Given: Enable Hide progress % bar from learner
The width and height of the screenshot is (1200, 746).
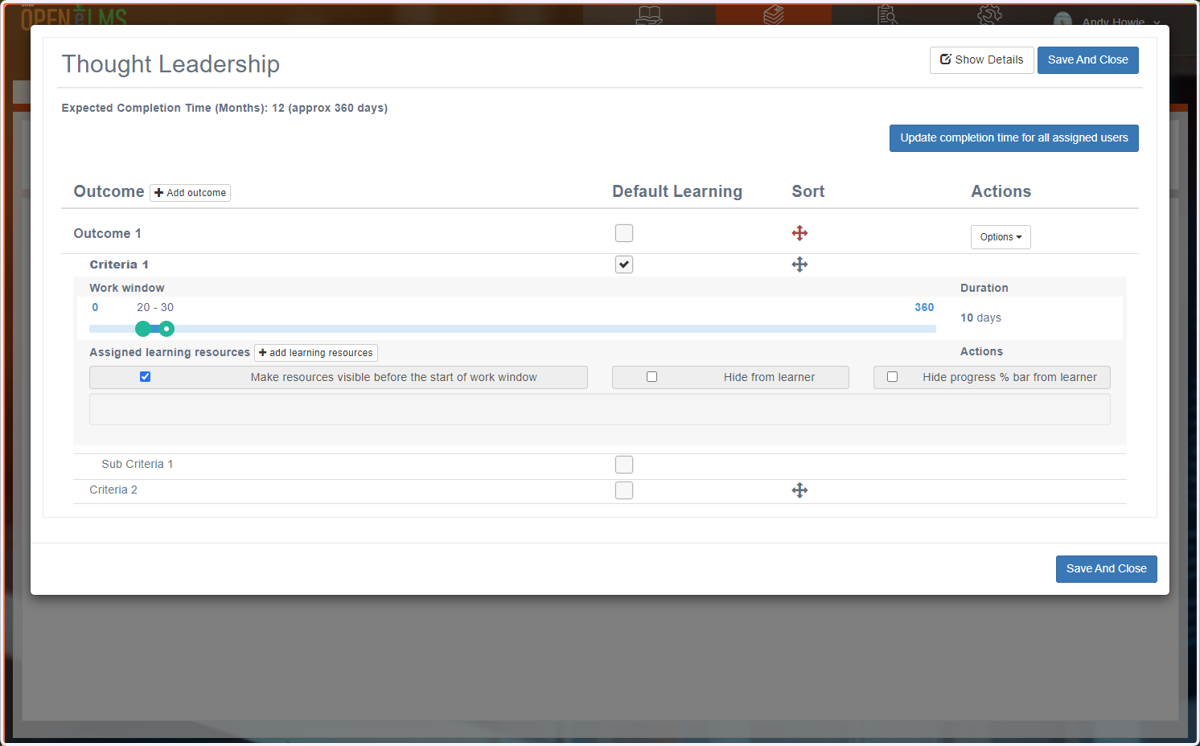Looking at the screenshot, I should [892, 377].
